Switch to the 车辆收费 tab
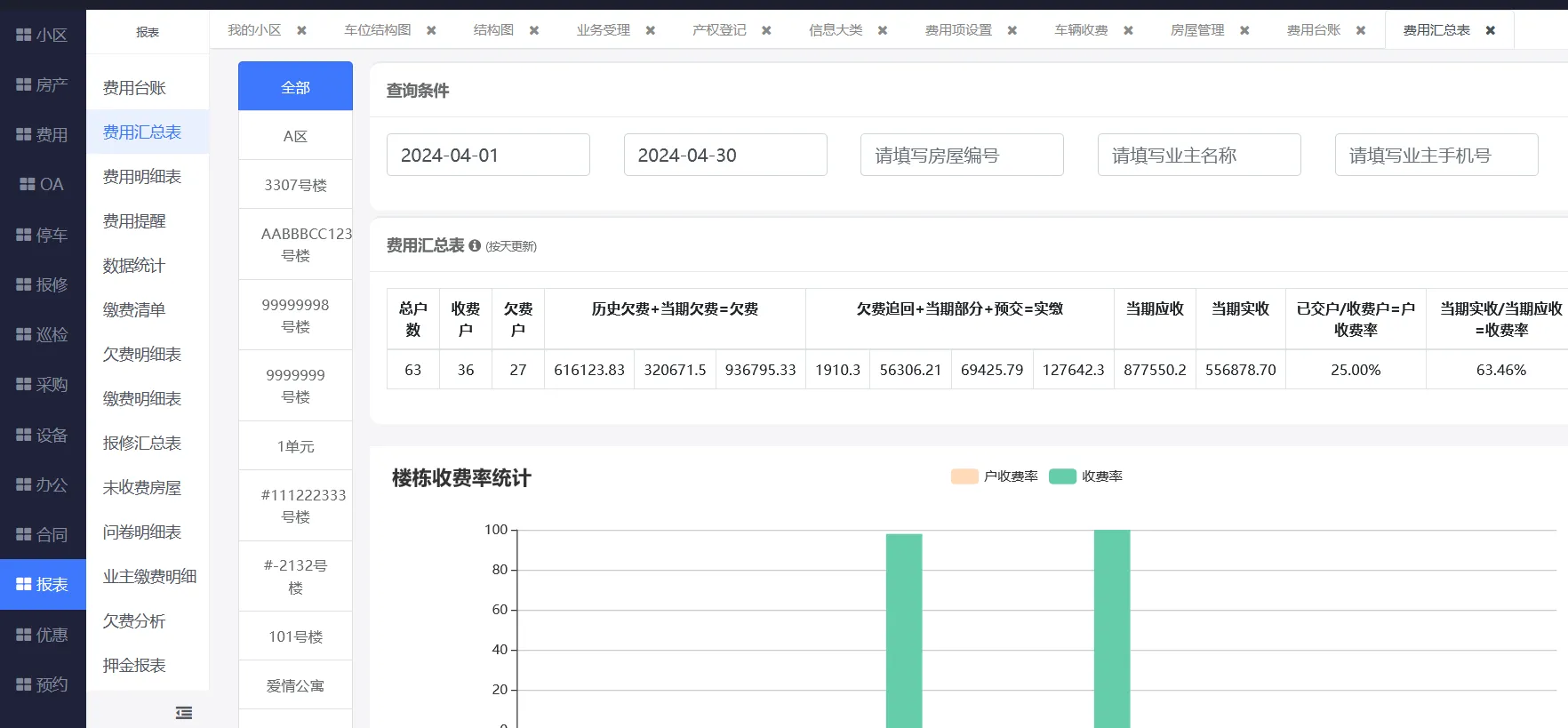1568x728 pixels. click(x=1081, y=30)
